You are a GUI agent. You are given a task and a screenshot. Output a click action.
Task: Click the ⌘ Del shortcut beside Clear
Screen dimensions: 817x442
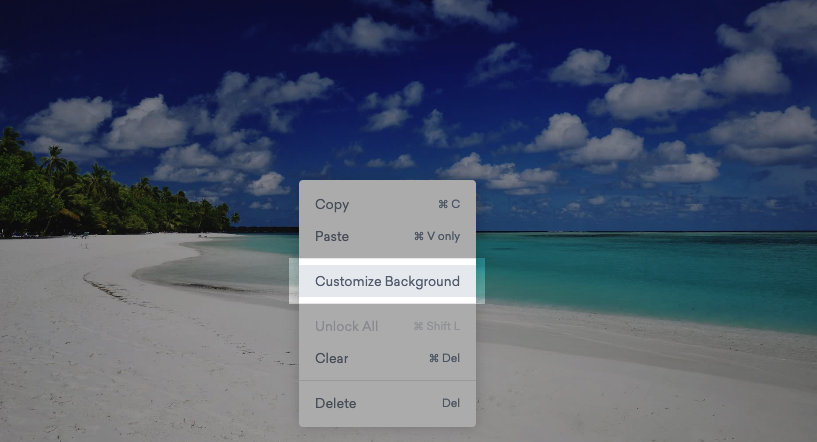pos(444,358)
